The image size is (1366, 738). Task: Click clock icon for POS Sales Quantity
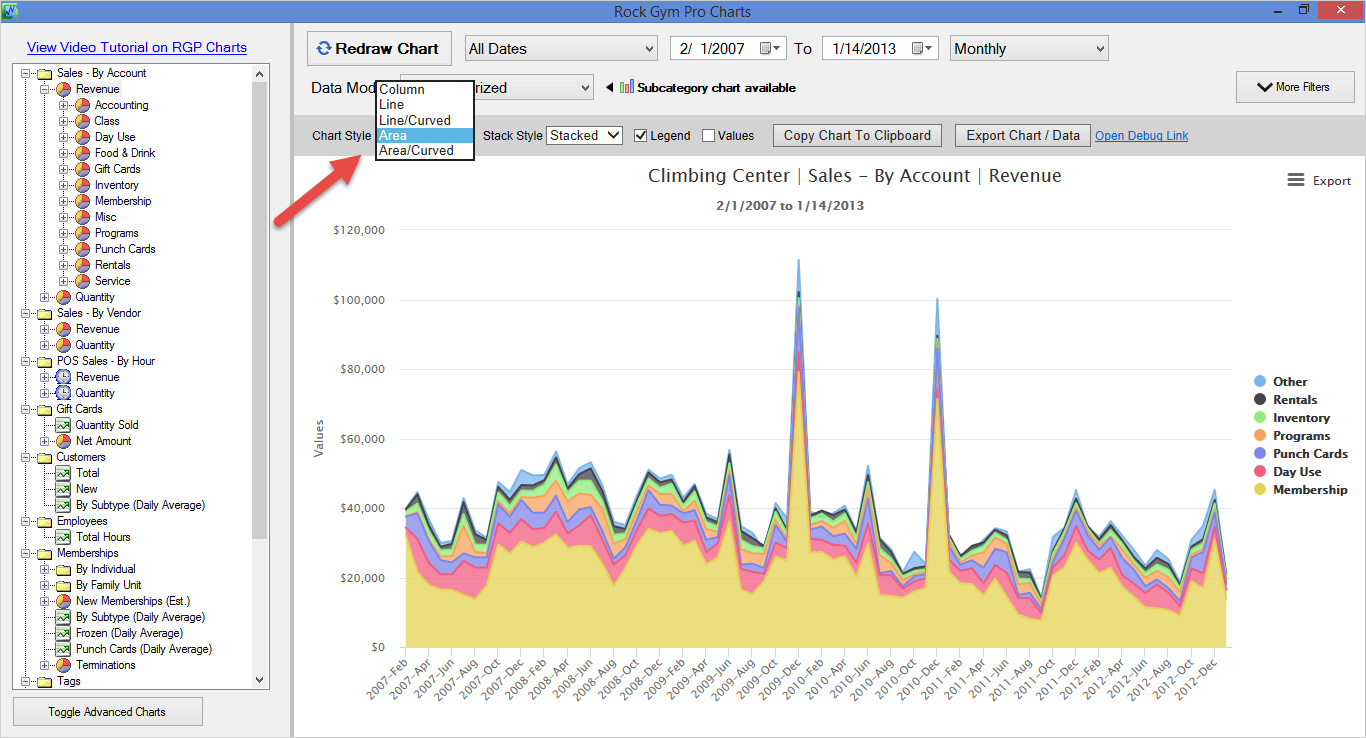[x=63, y=393]
